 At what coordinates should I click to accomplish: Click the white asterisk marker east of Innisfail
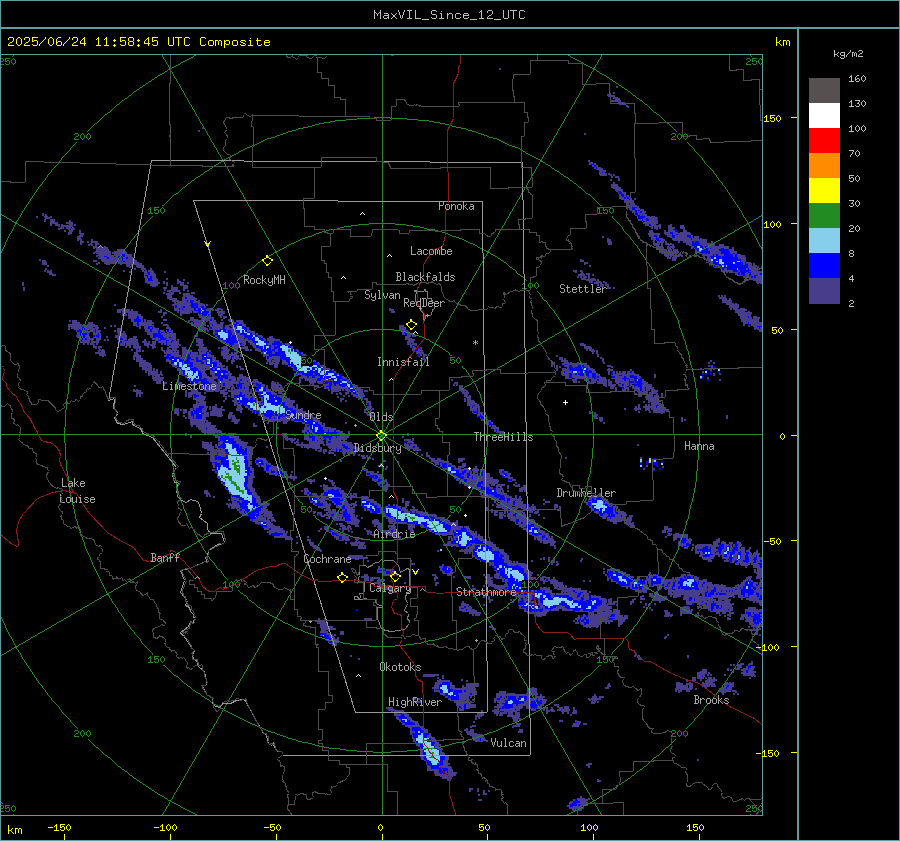475,343
